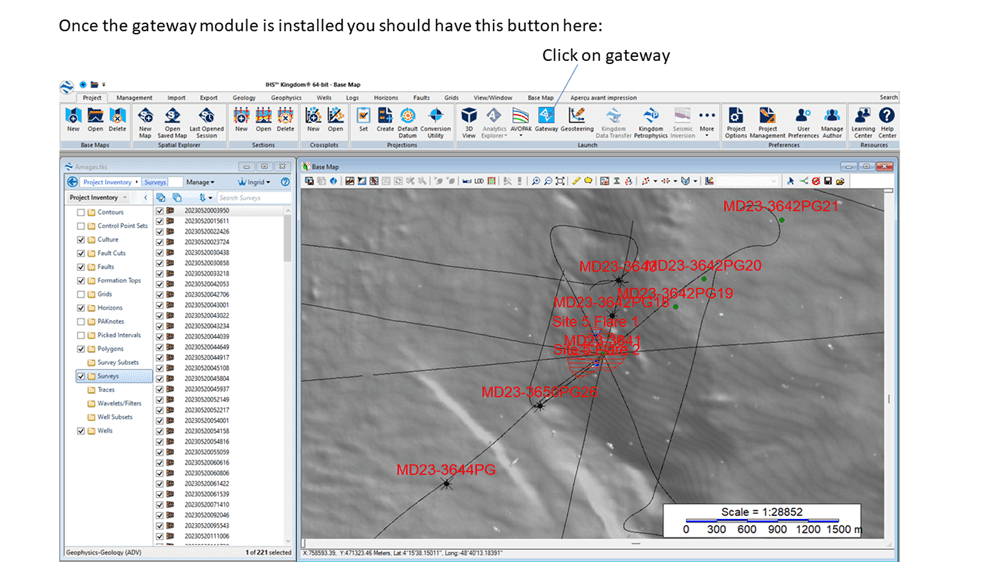
Task: Open Last Opened Session in Spatial Explorer
Action: coord(206,119)
